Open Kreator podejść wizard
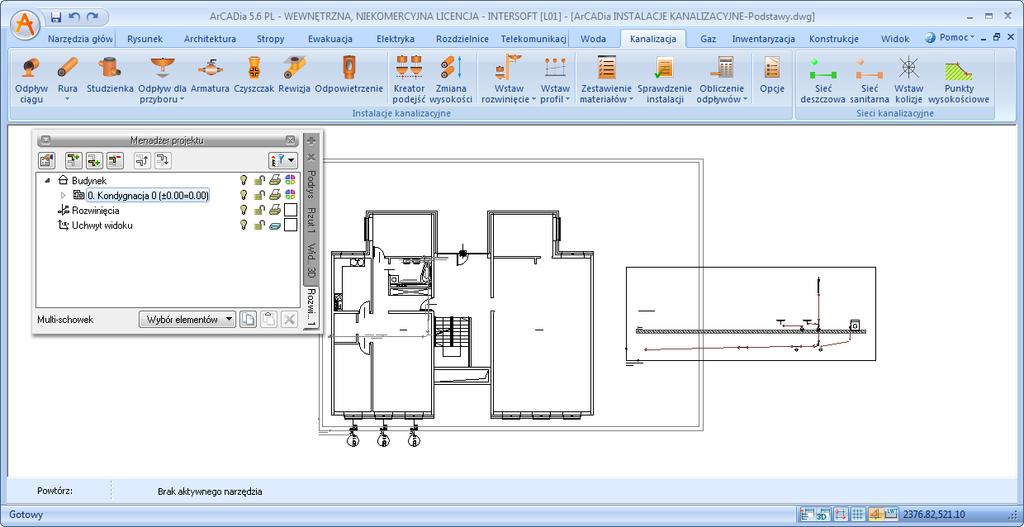This screenshot has height=527, width=1024. [x=409, y=80]
